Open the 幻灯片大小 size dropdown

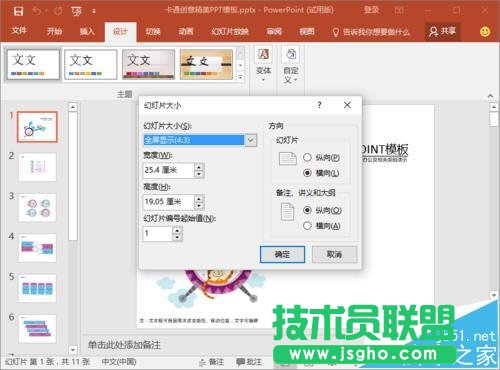(x=251, y=140)
